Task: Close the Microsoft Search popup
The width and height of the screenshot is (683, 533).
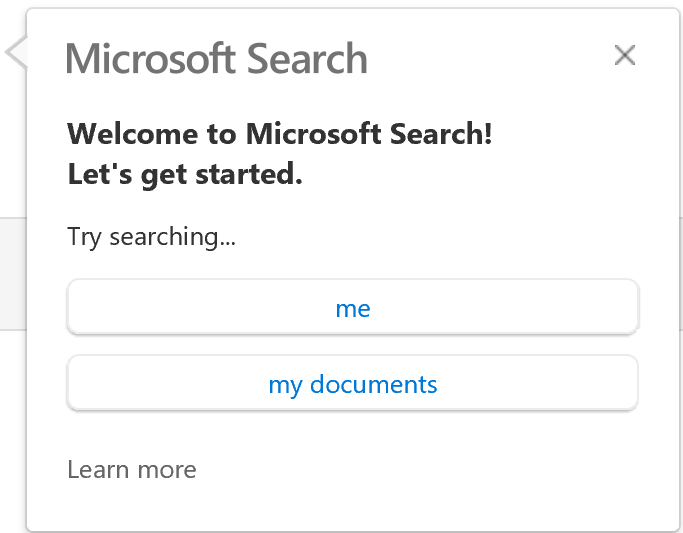Action: tap(625, 55)
